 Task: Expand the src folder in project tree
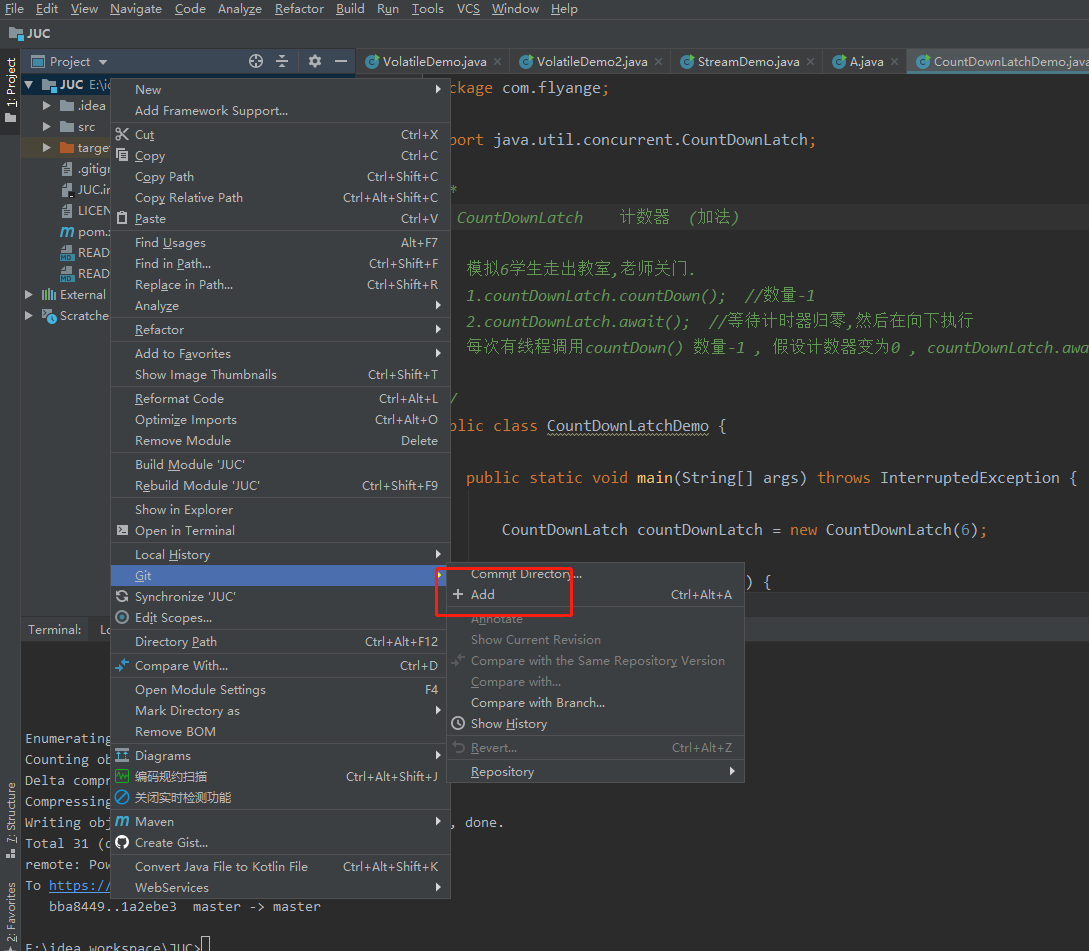point(47,127)
